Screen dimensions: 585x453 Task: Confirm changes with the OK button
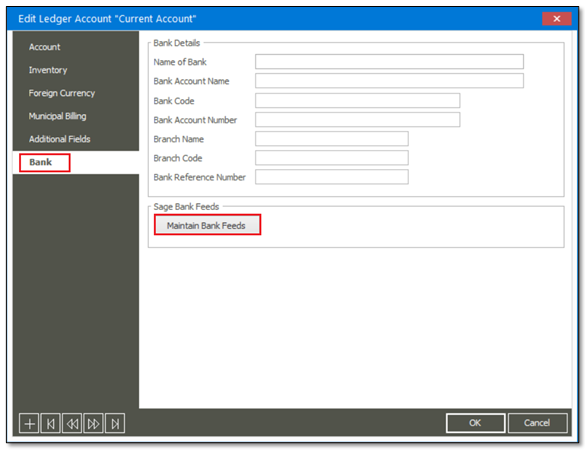coord(475,423)
